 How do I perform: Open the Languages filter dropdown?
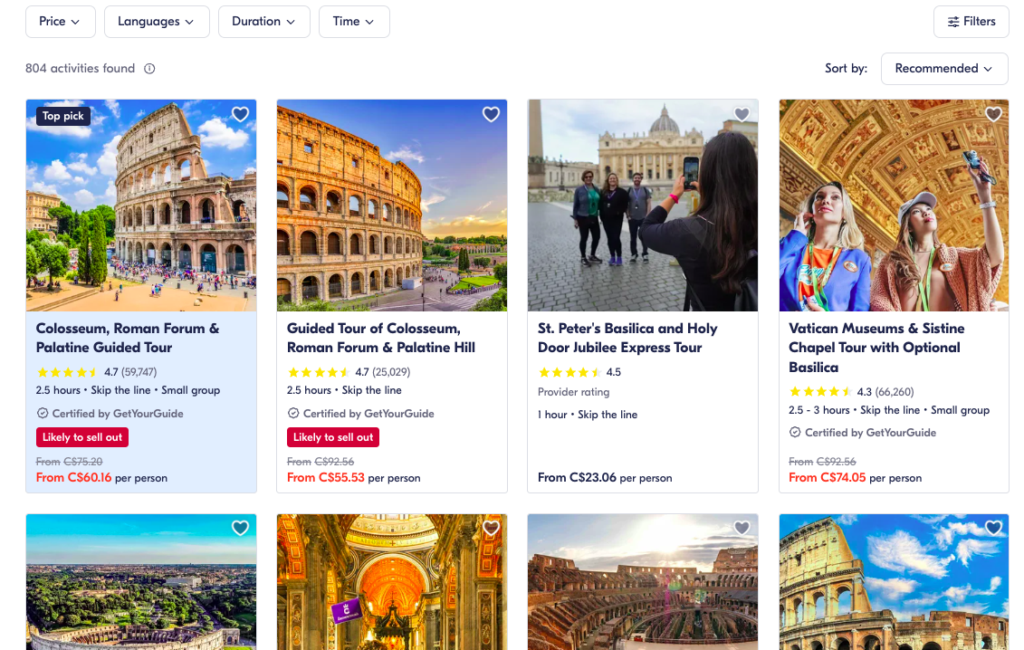pyautogui.click(x=157, y=22)
